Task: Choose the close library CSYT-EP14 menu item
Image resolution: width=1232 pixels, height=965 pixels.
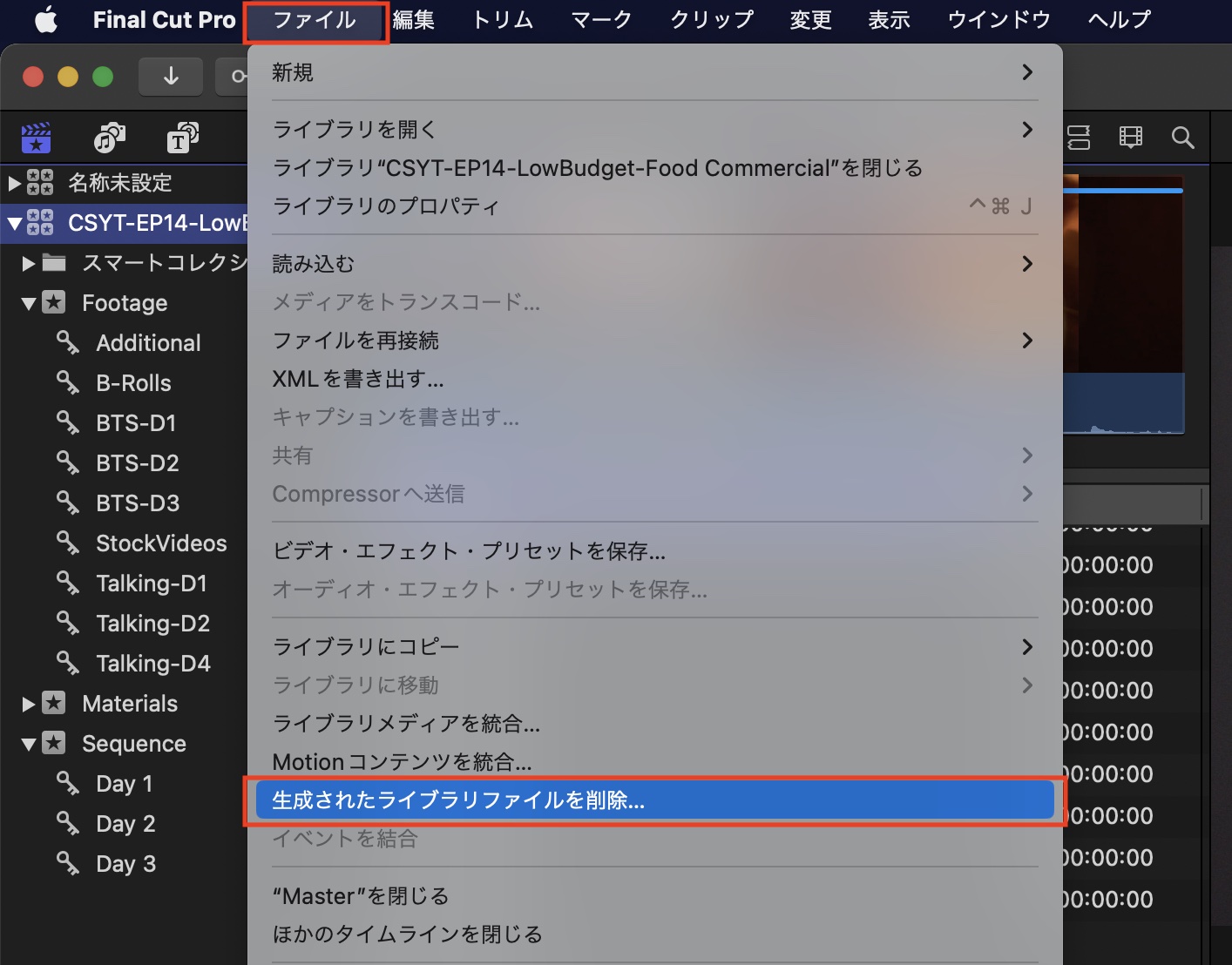Action: [655, 168]
